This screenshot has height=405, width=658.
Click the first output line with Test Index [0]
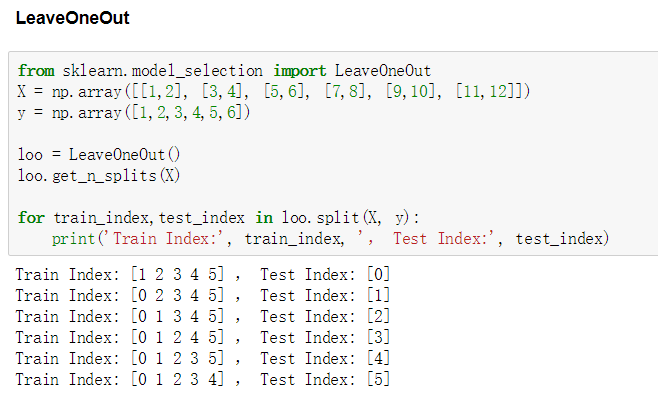[203, 274]
